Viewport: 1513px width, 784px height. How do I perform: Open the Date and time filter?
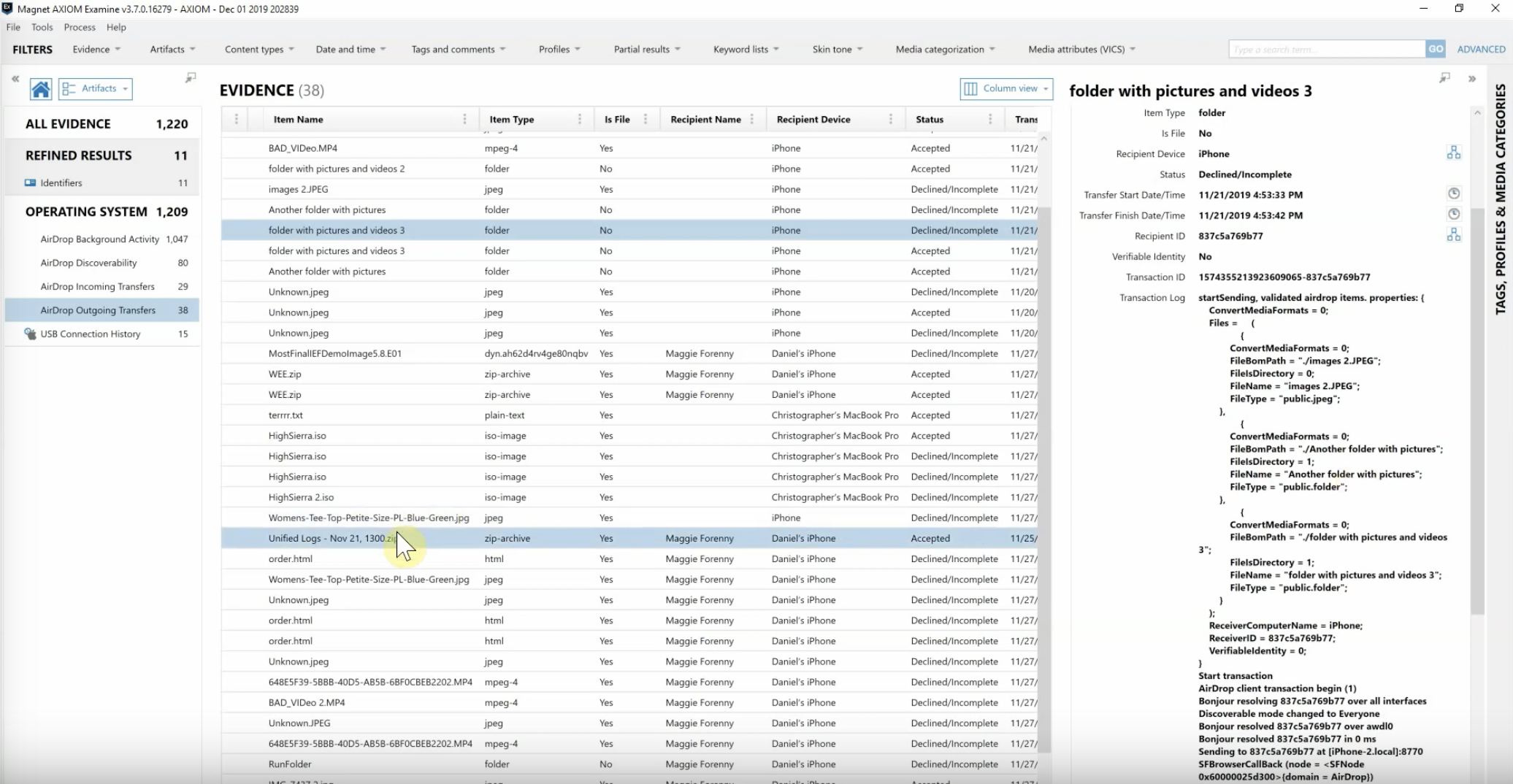coord(351,49)
